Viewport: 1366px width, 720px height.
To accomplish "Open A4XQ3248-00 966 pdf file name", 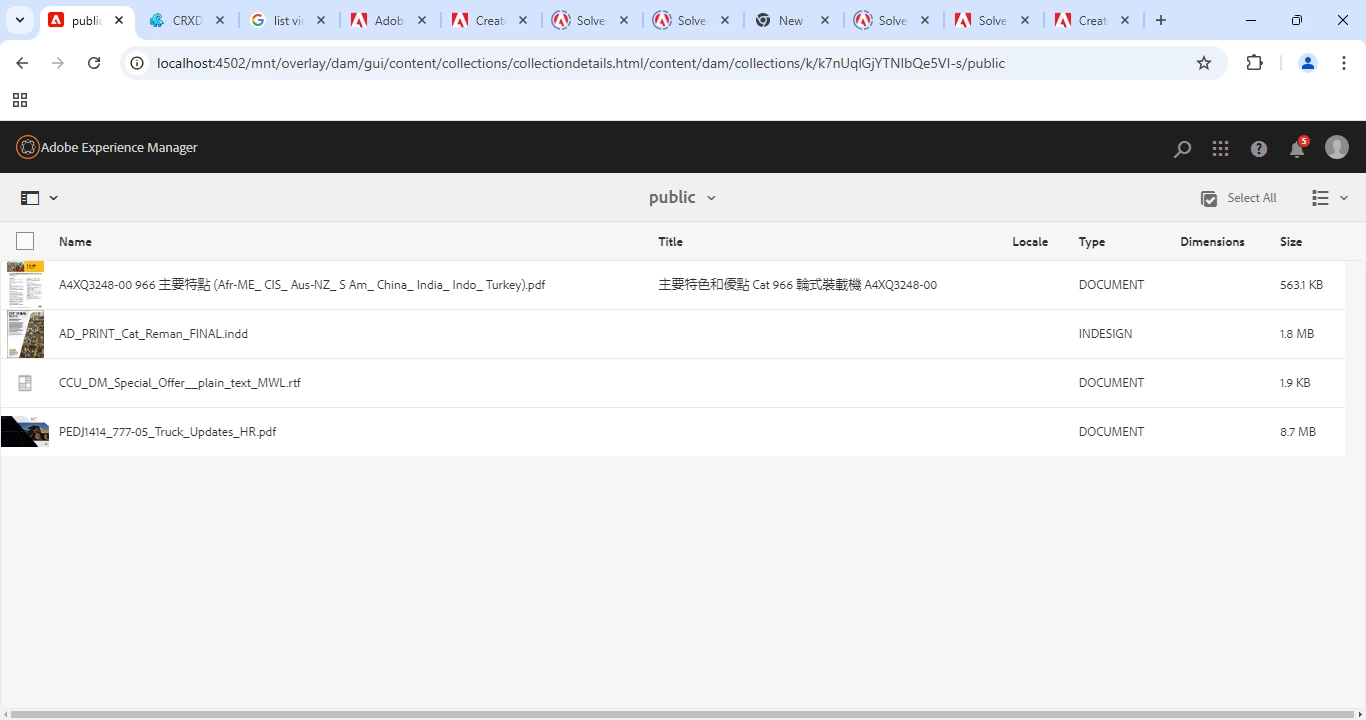I will pyautogui.click(x=302, y=285).
